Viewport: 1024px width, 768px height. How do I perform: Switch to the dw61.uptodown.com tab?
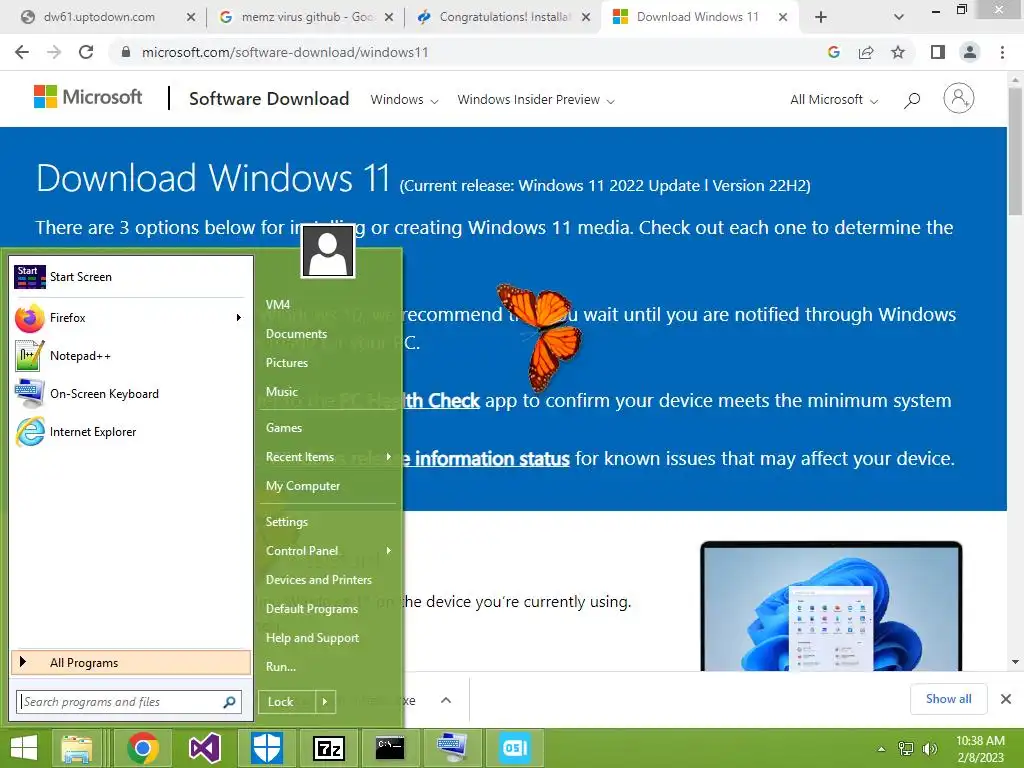[x=108, y=17]
